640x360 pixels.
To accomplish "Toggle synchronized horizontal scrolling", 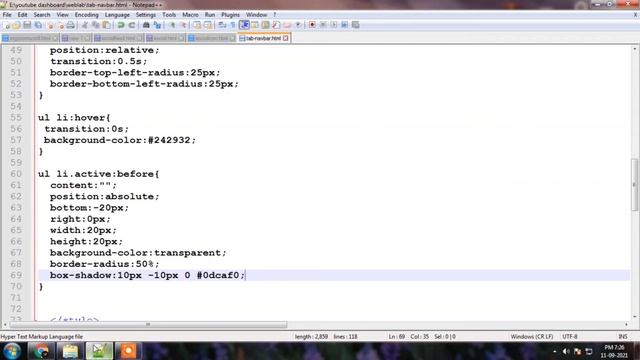I will tap(208, 25).
